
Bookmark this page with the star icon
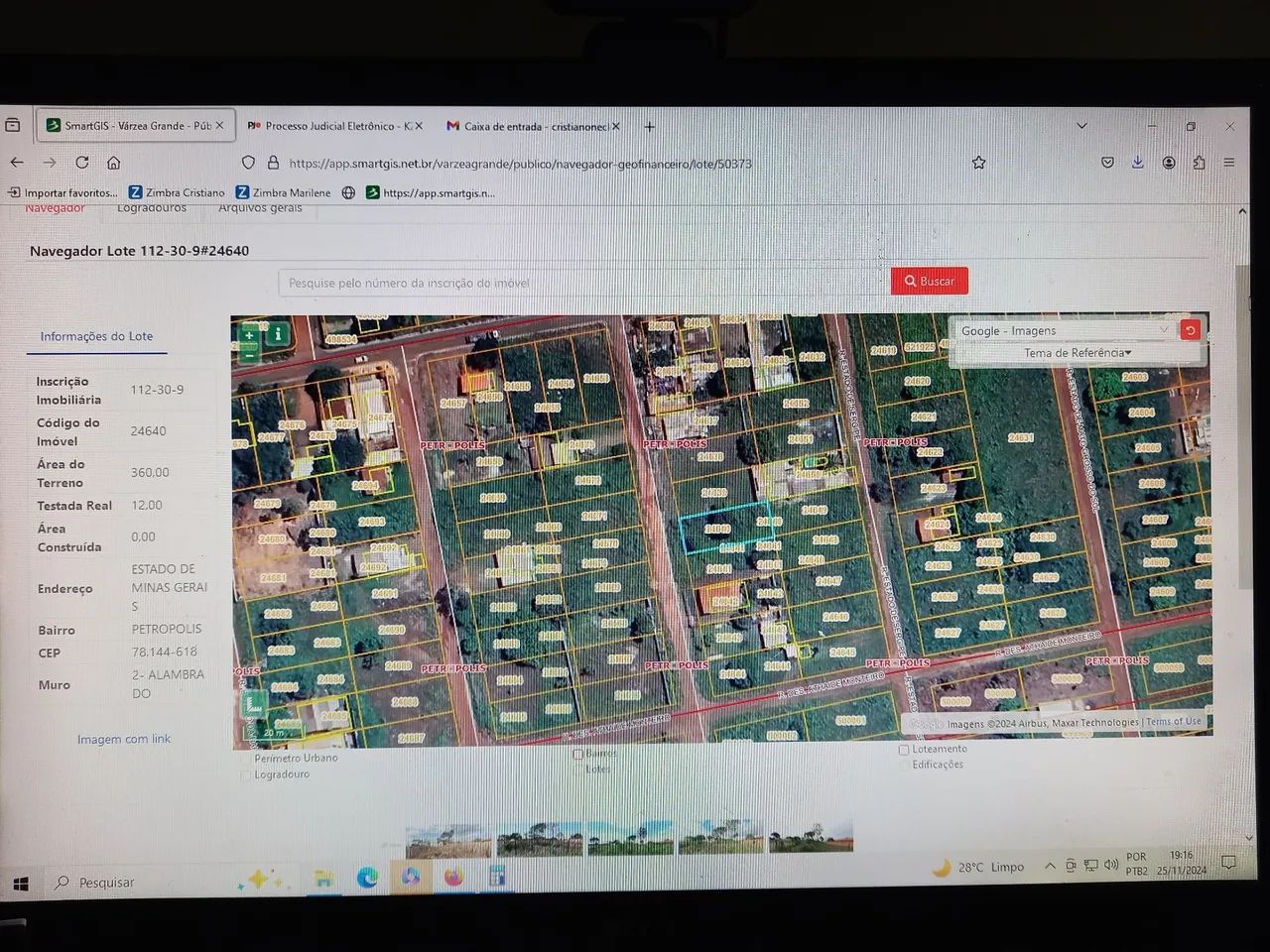(x=979, y=163)
